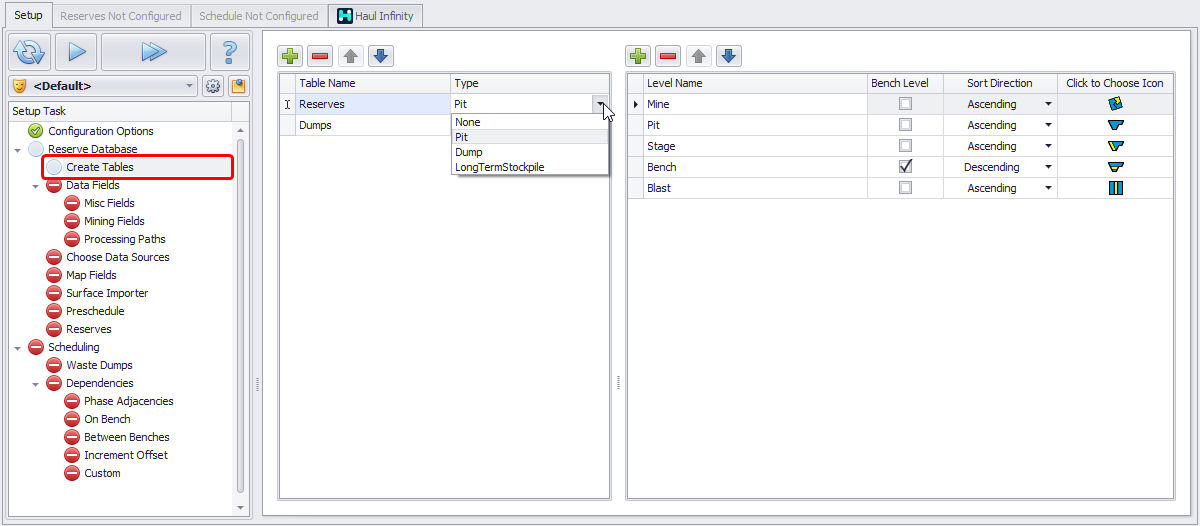The width and height of the screenshot is (1200, 526).
Task: Click the settings gear beside Default
Action: click(213, 86)
